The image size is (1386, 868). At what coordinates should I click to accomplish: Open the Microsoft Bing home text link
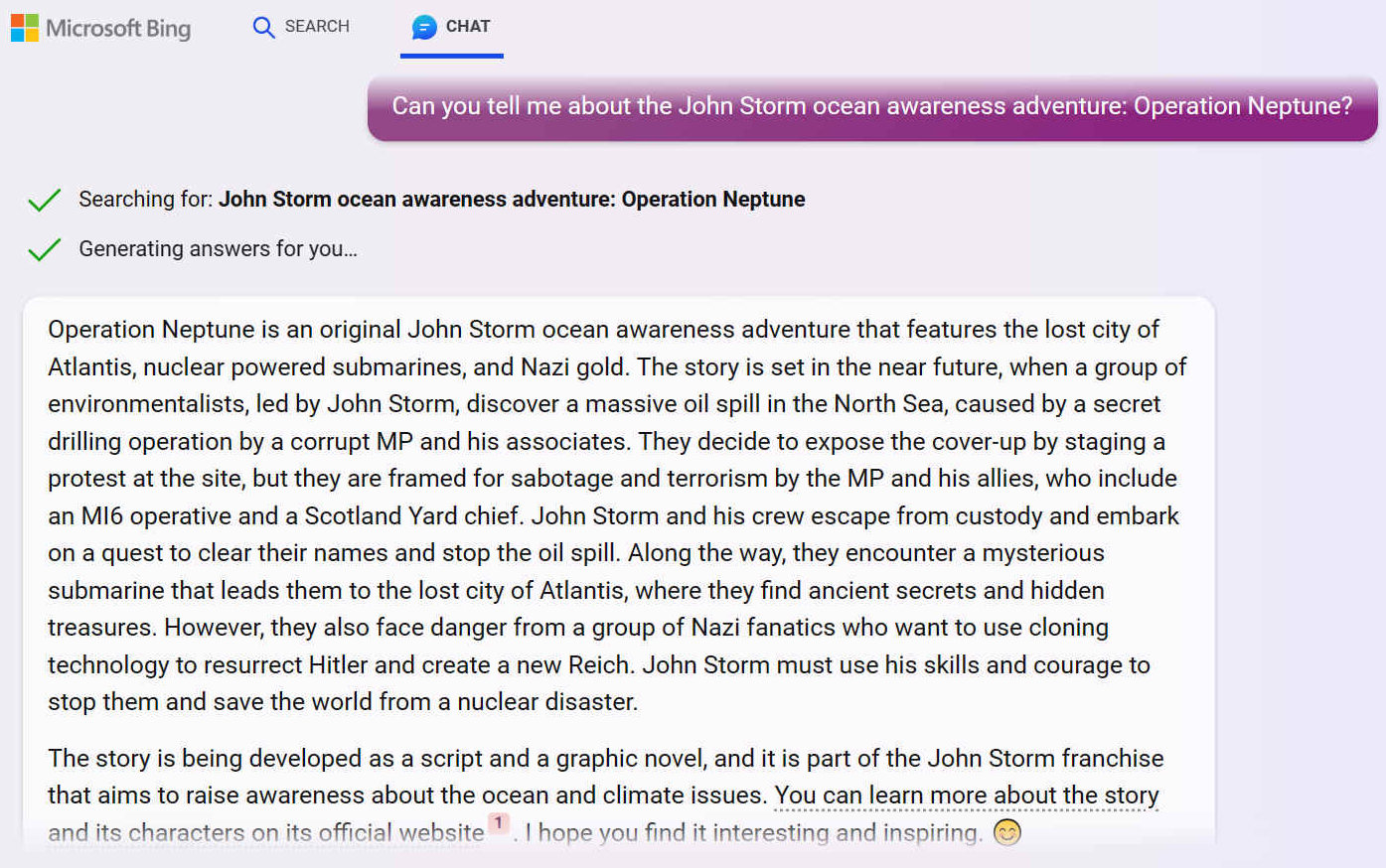pyautogui.click(x=118, y=28)
